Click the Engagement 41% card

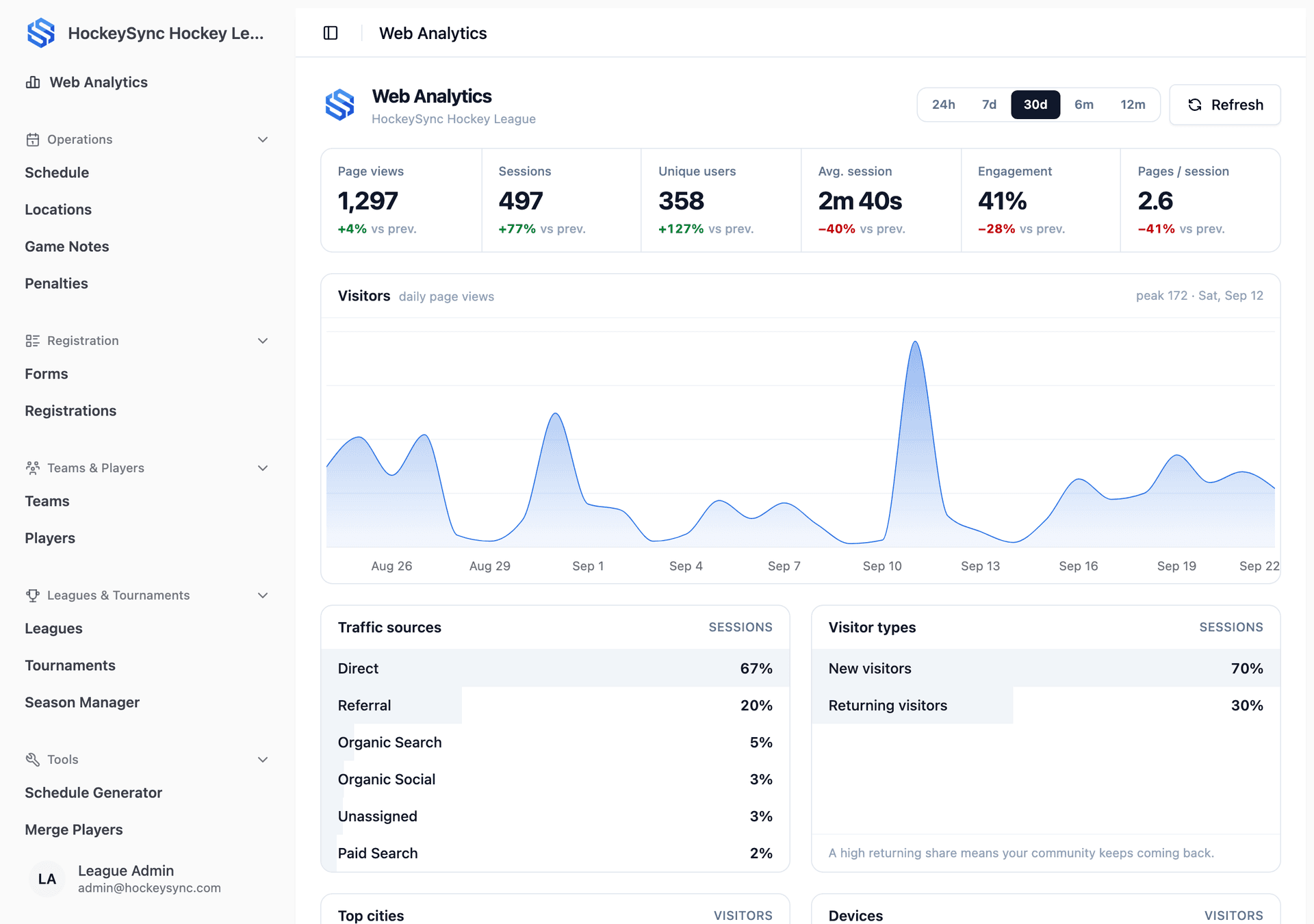pyautogui.click(x=1040, y=200)
